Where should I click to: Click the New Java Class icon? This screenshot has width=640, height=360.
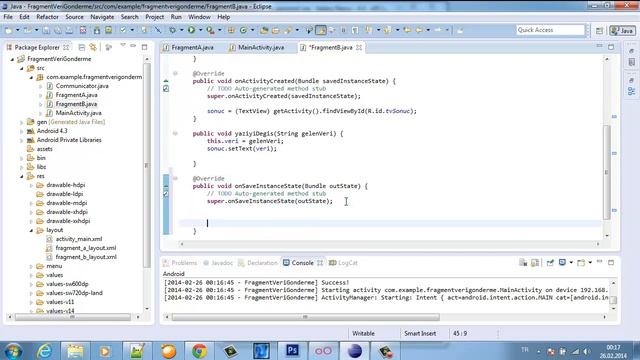click(243, 30)
